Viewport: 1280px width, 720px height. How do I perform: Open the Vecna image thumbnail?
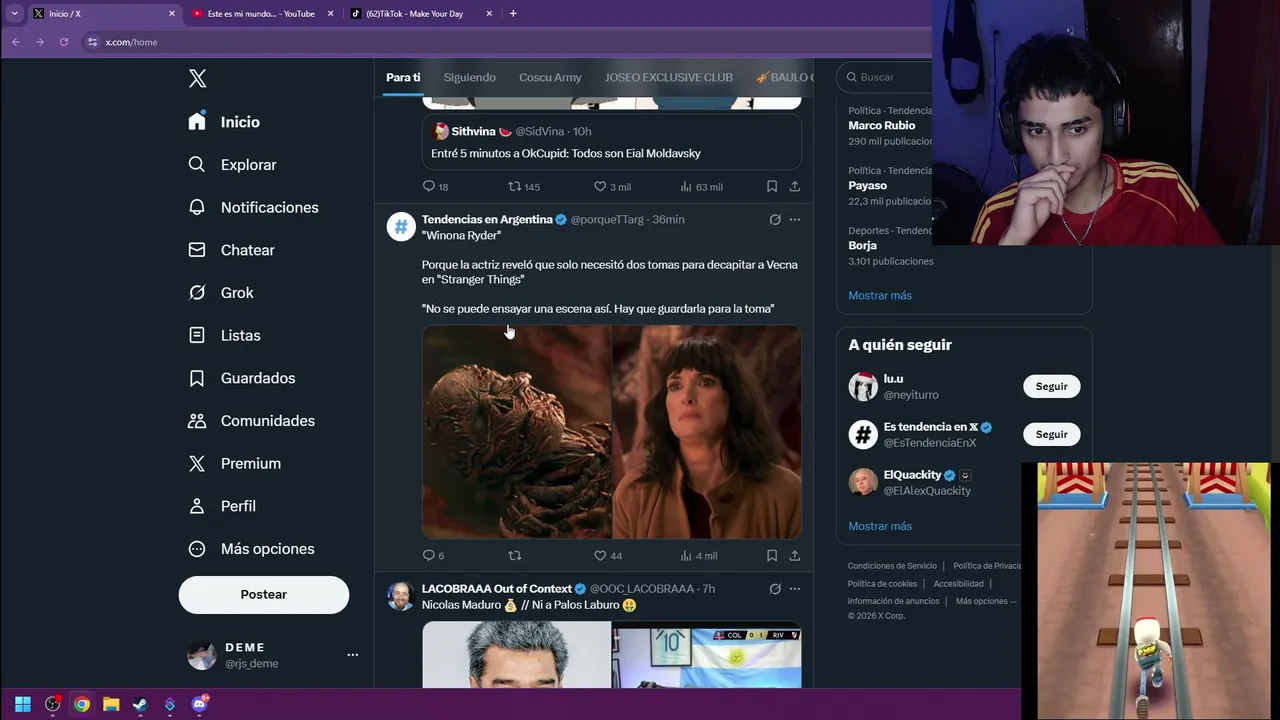click(516, 432)
